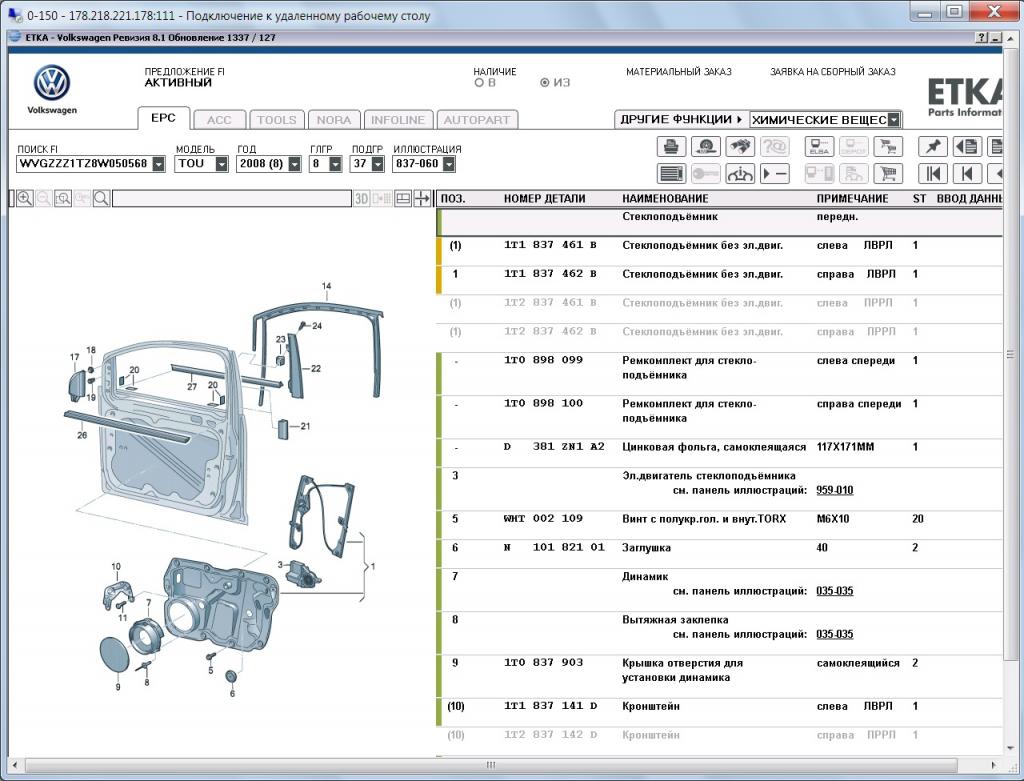Viewport: 1024px width, 781px height.
Task: Click the ПРИМЕЧАНИЕ column header
Action: tap(852, 199)
